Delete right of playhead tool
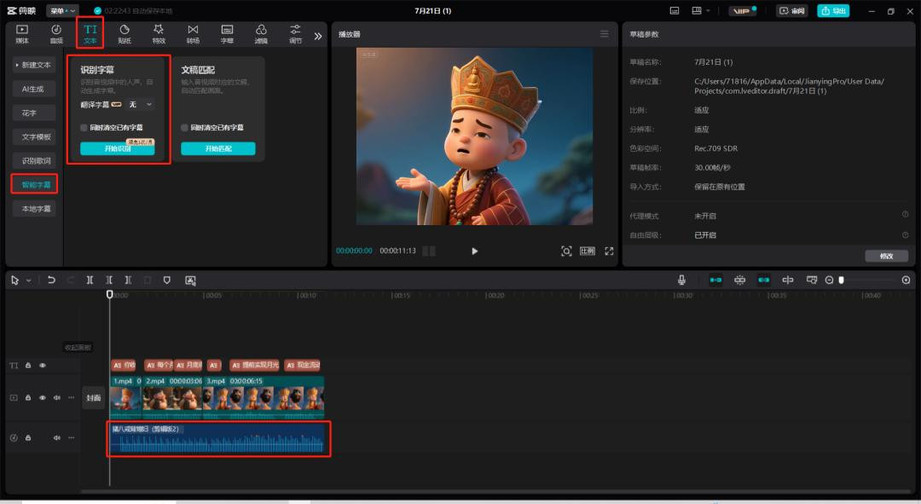The height and width of the screenshot is (504, 921). [x=128, y=280]
